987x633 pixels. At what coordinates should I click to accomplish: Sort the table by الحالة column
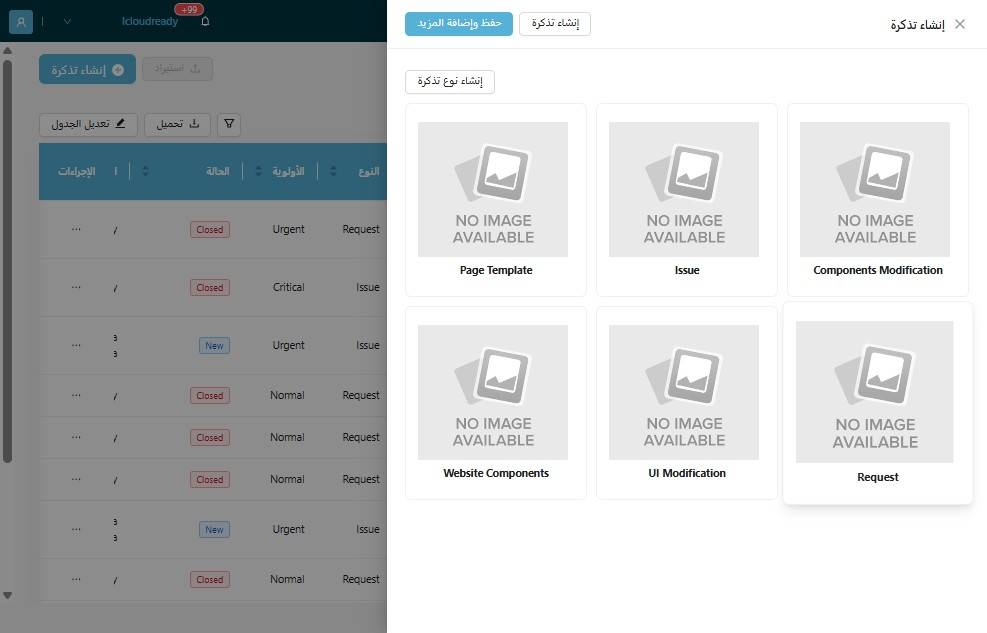[x=145, y=171]
